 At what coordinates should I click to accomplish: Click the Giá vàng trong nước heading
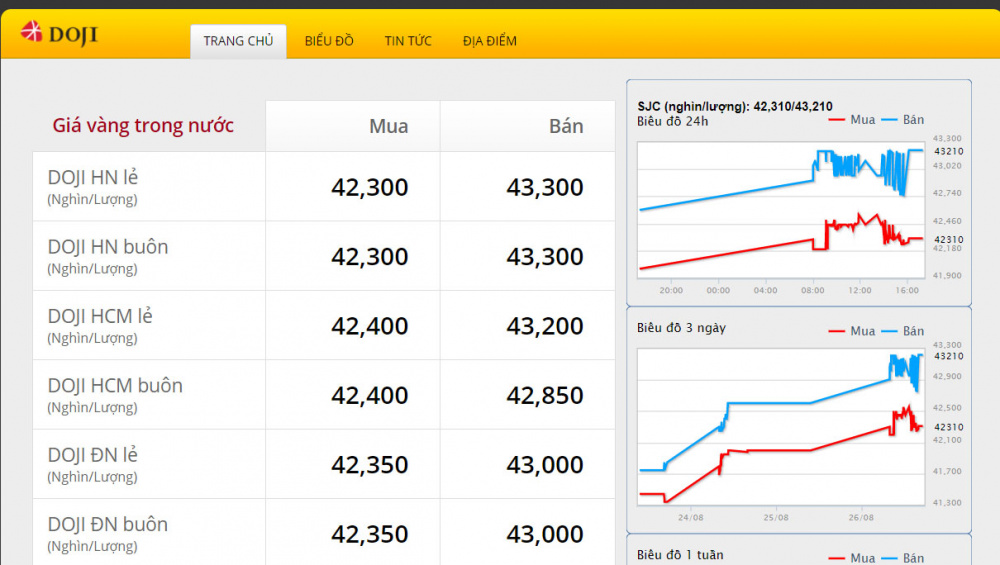[x=143, y=126]
